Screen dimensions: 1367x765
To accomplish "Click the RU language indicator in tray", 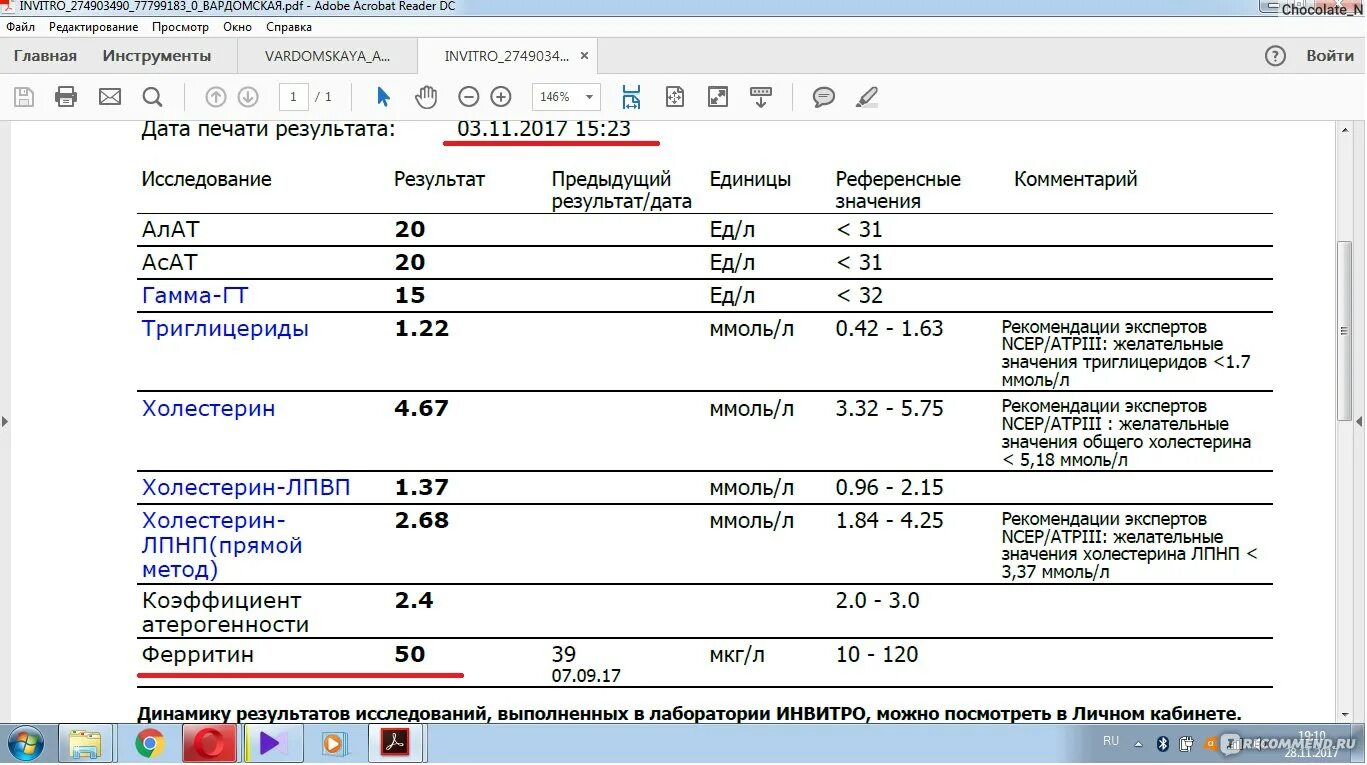I will pos(1111,741).
